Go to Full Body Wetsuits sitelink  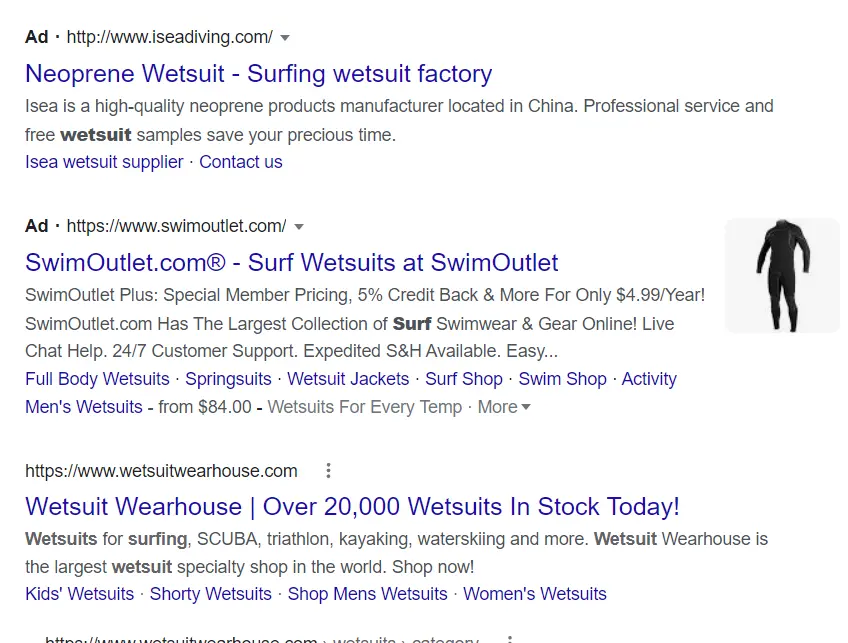[x=97, y=379]
